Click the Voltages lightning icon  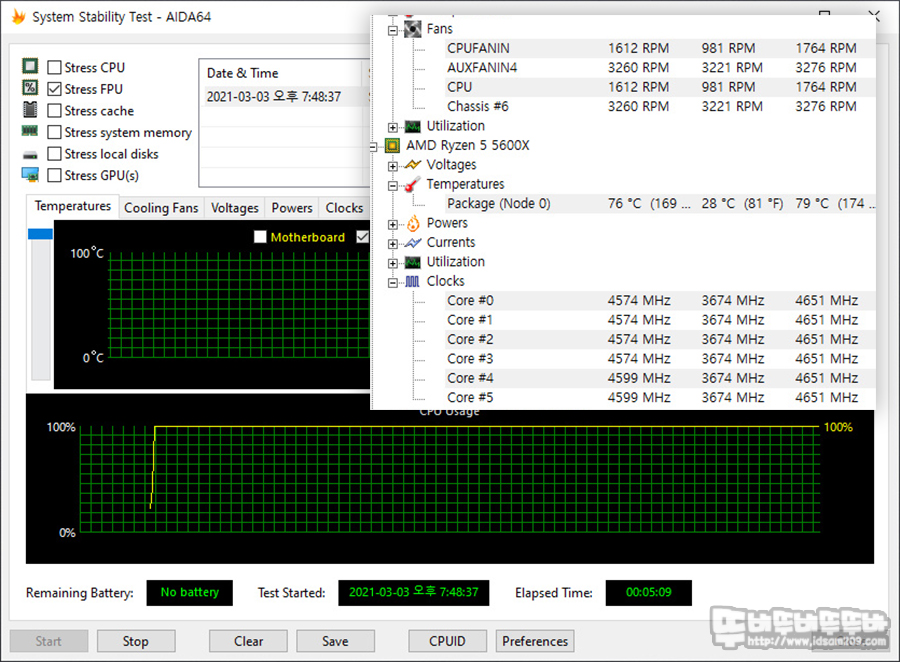tap(413, 165)
